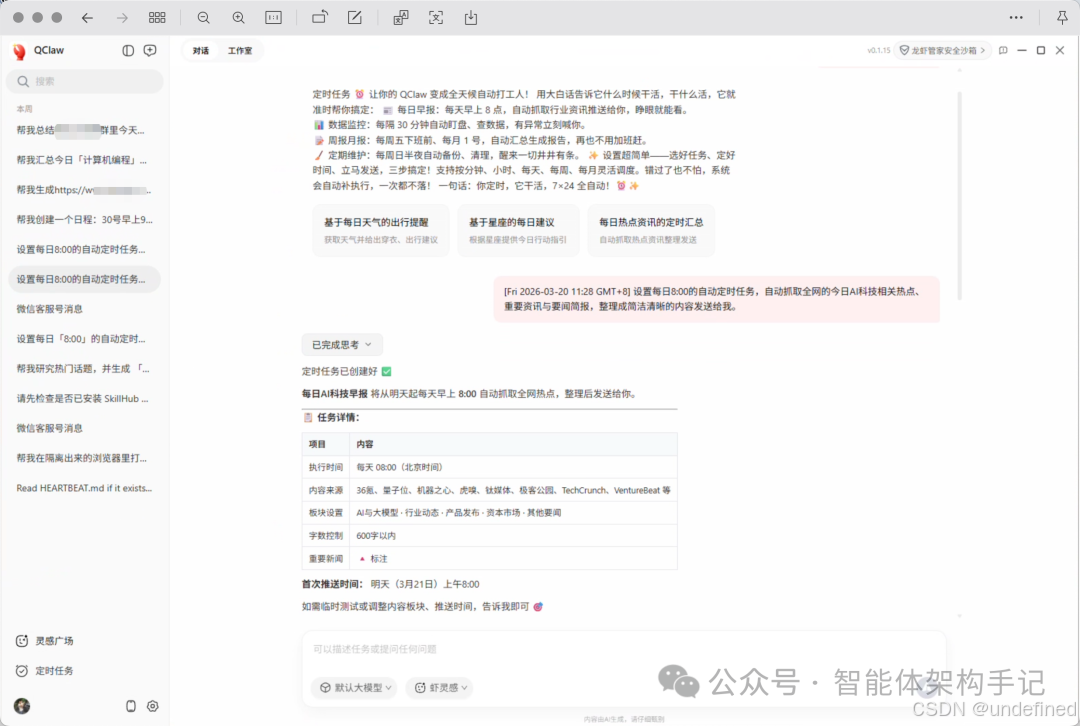Image resolution: width=1080 pixels, height=726 pixels.
Task: Click the 板块设置 table row label
Action: point(326,513)
